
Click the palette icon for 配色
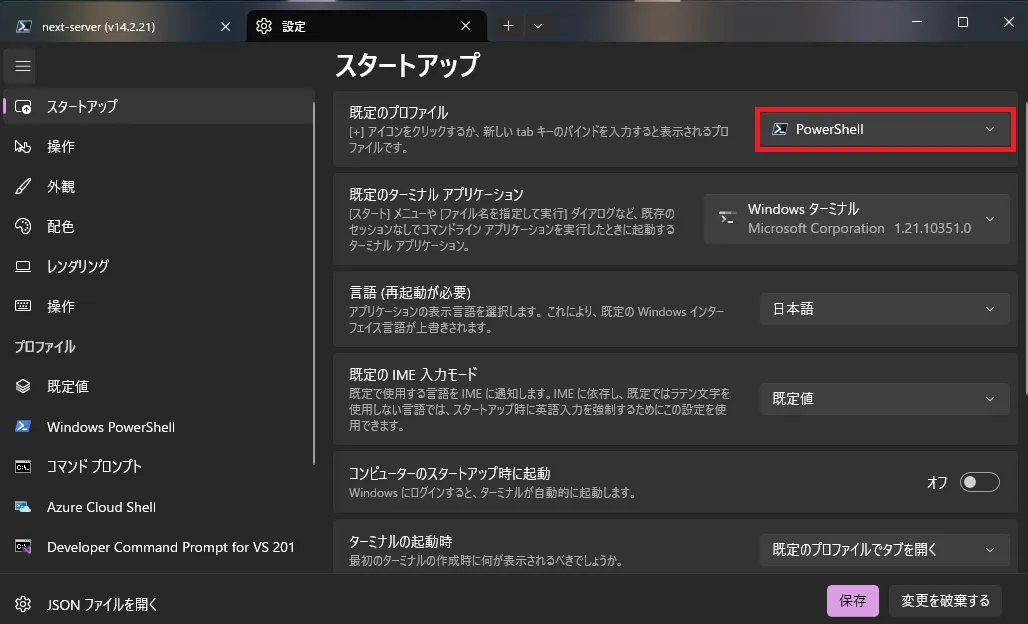(23, 227)
